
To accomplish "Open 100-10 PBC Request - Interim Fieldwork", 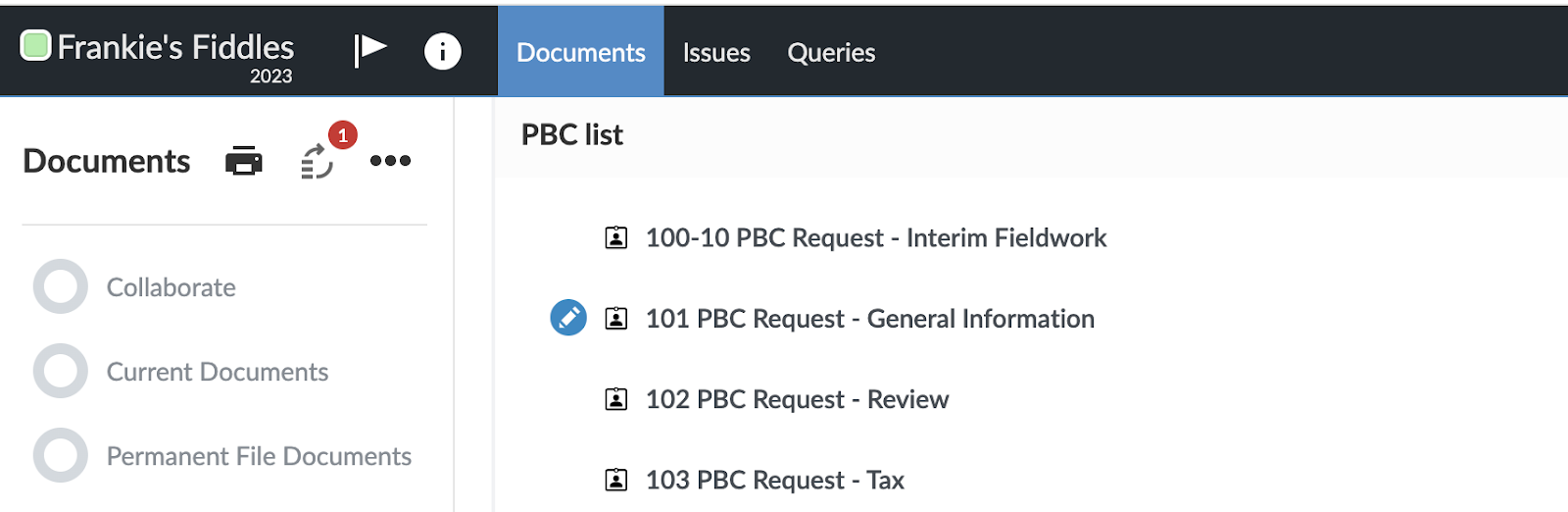I will [x=875, y=238].
